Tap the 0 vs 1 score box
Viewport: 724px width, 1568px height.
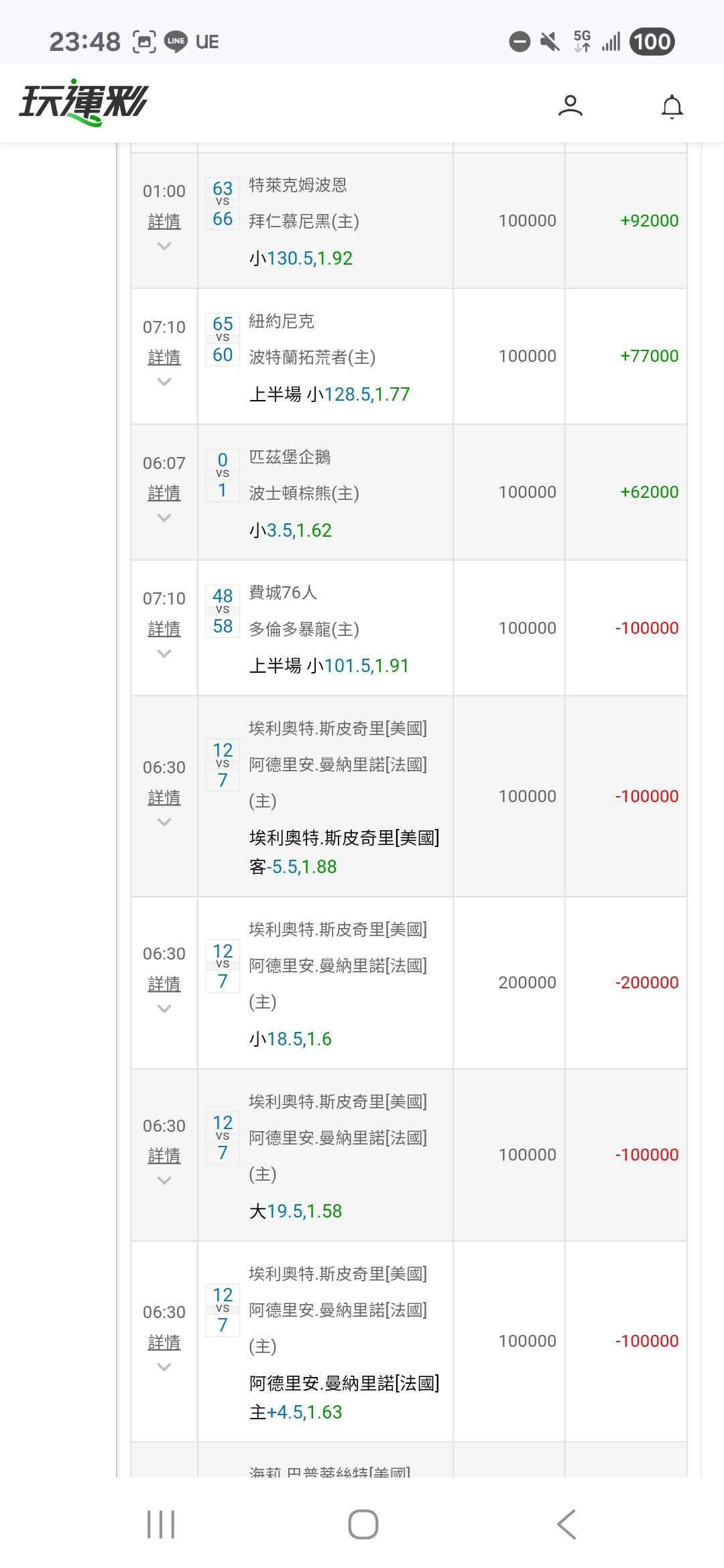[223, 475]
